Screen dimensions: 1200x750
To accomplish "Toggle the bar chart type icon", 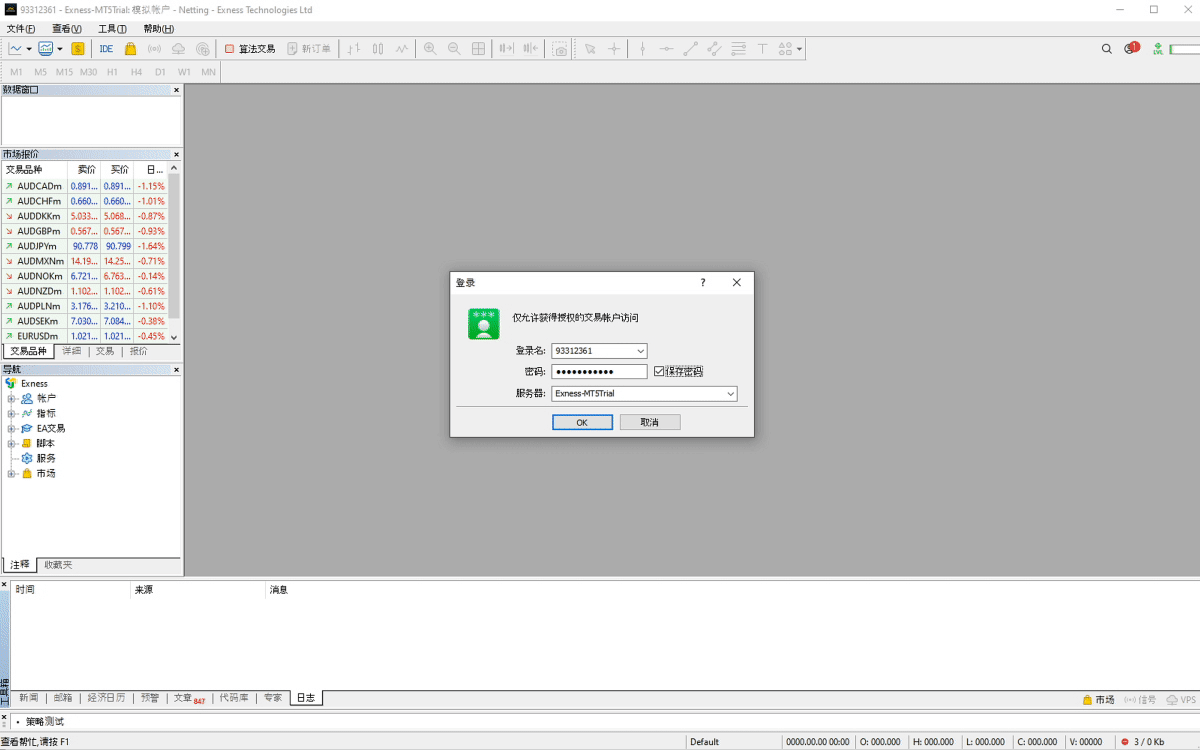I will pyautogui.click(x=354, y=48).
